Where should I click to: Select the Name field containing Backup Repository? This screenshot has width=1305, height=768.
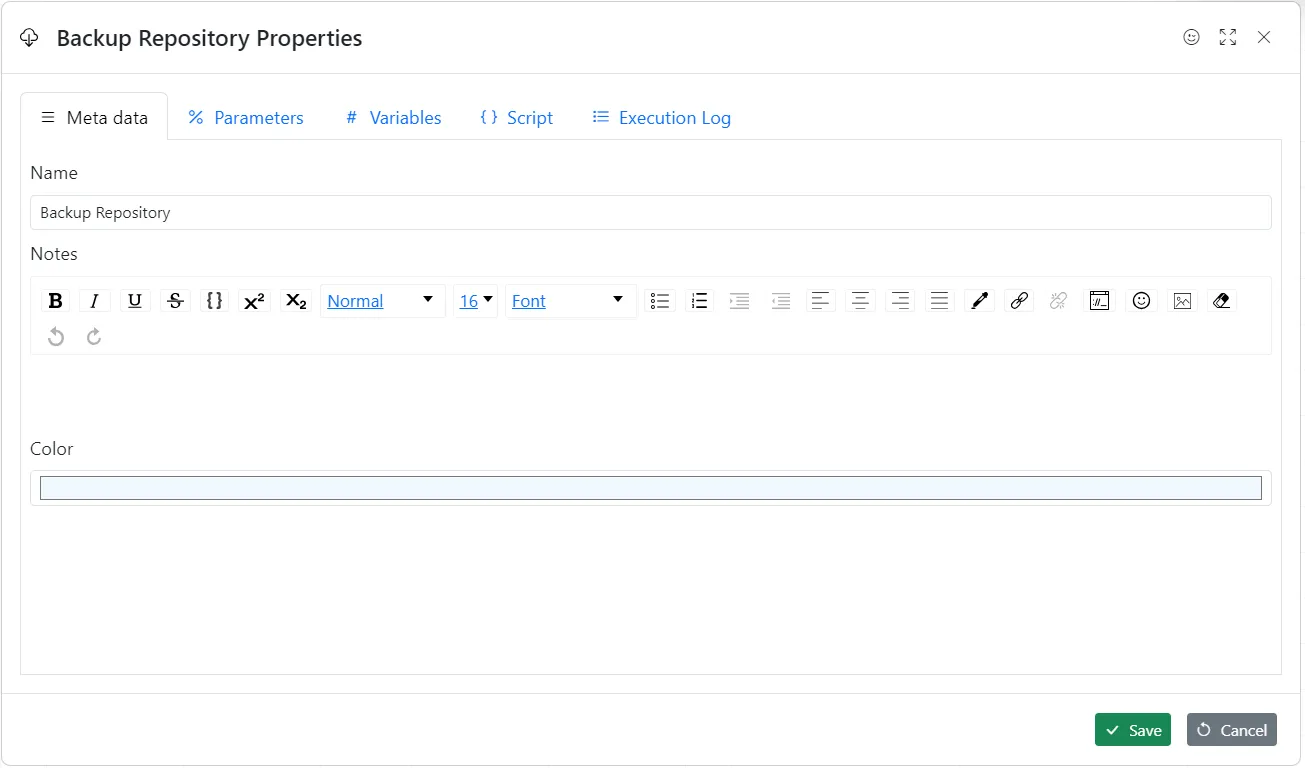tap(651, 212)
